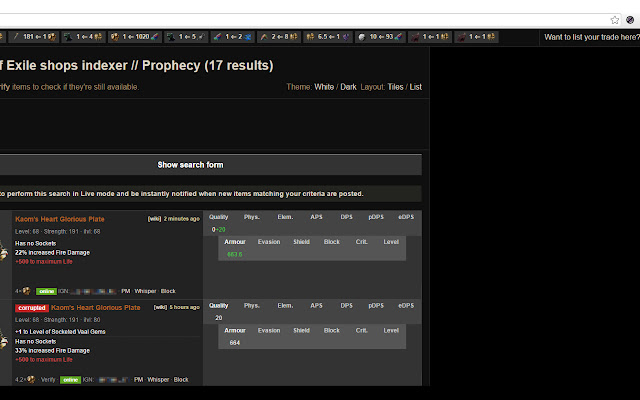Open wiki link for the 2 minutes ago listing
The height and width of the screenshot is (400, 640).
[154, 219]
